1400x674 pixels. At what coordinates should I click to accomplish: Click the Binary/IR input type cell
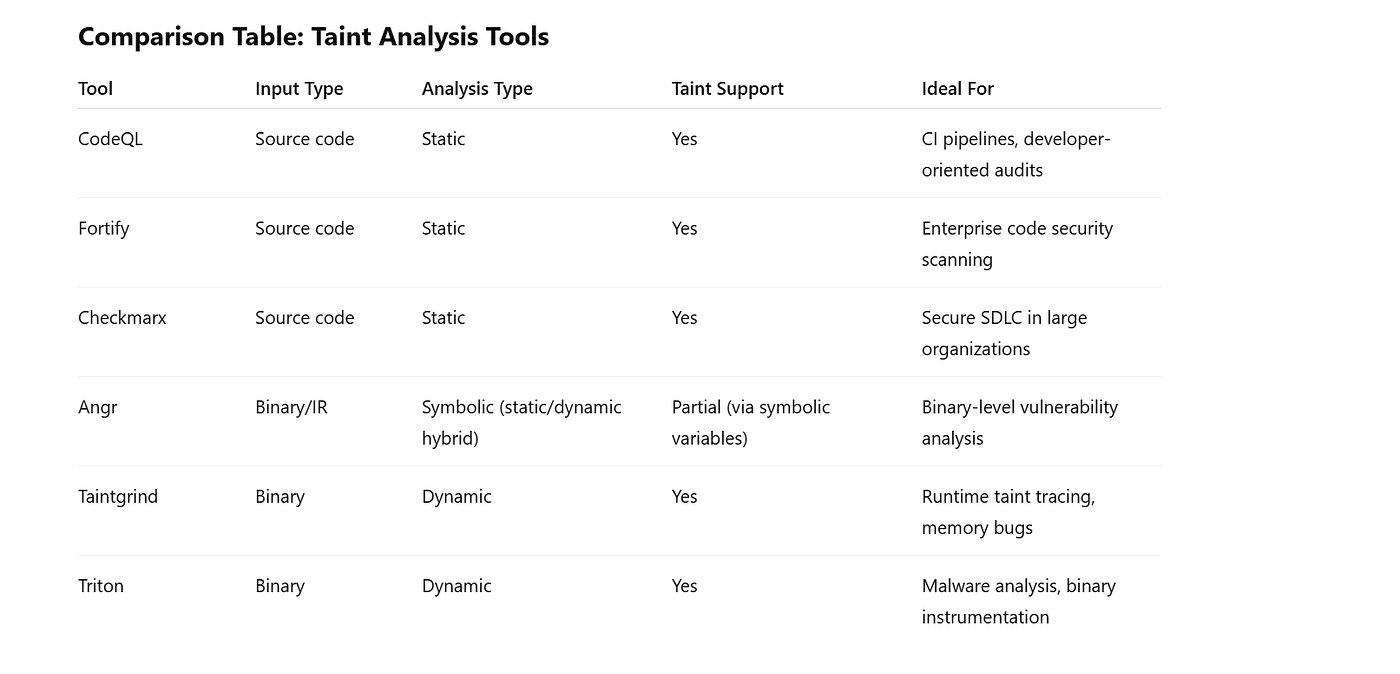coord(291,407)
